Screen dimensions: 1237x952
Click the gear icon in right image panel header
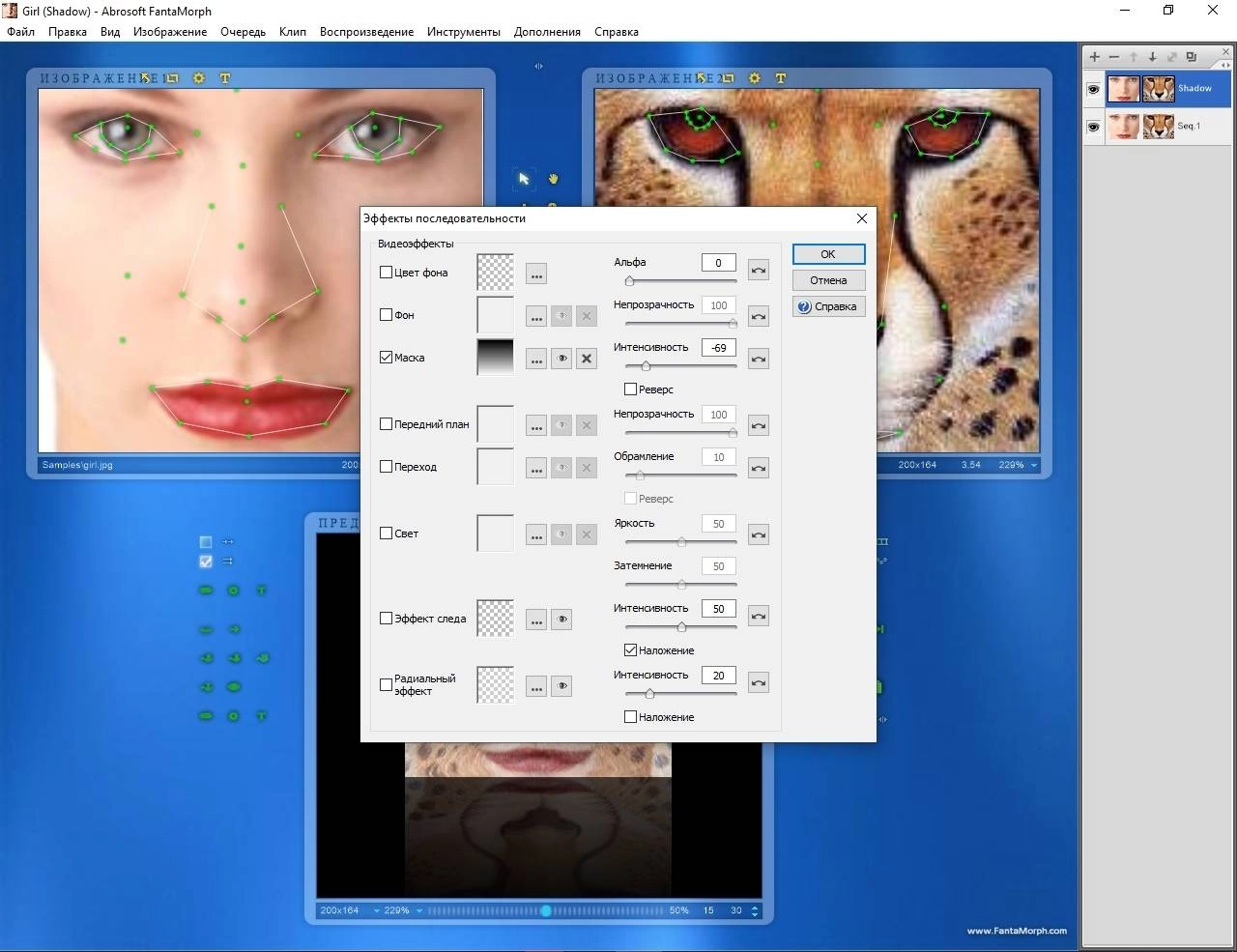[755, 78]
